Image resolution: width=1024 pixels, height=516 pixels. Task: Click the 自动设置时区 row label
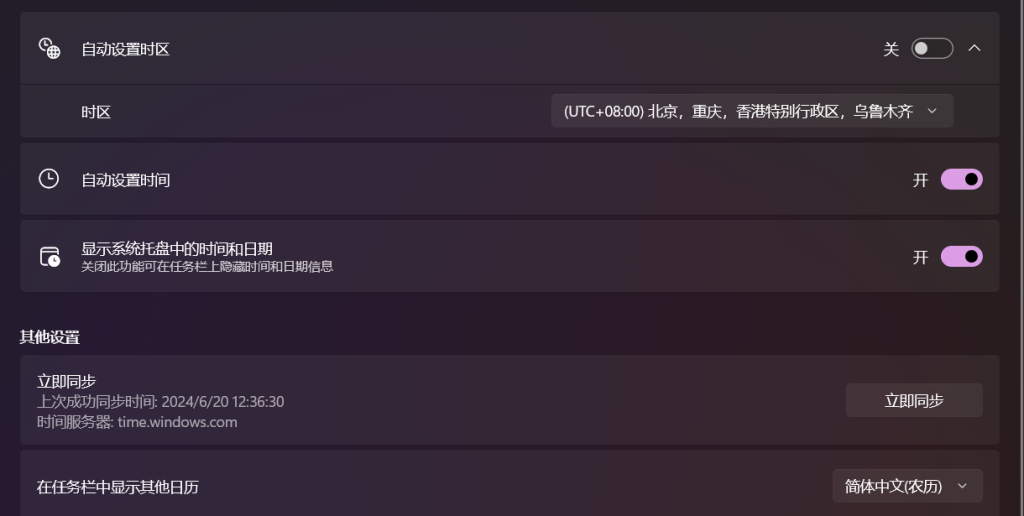click(x=125, y=49)
